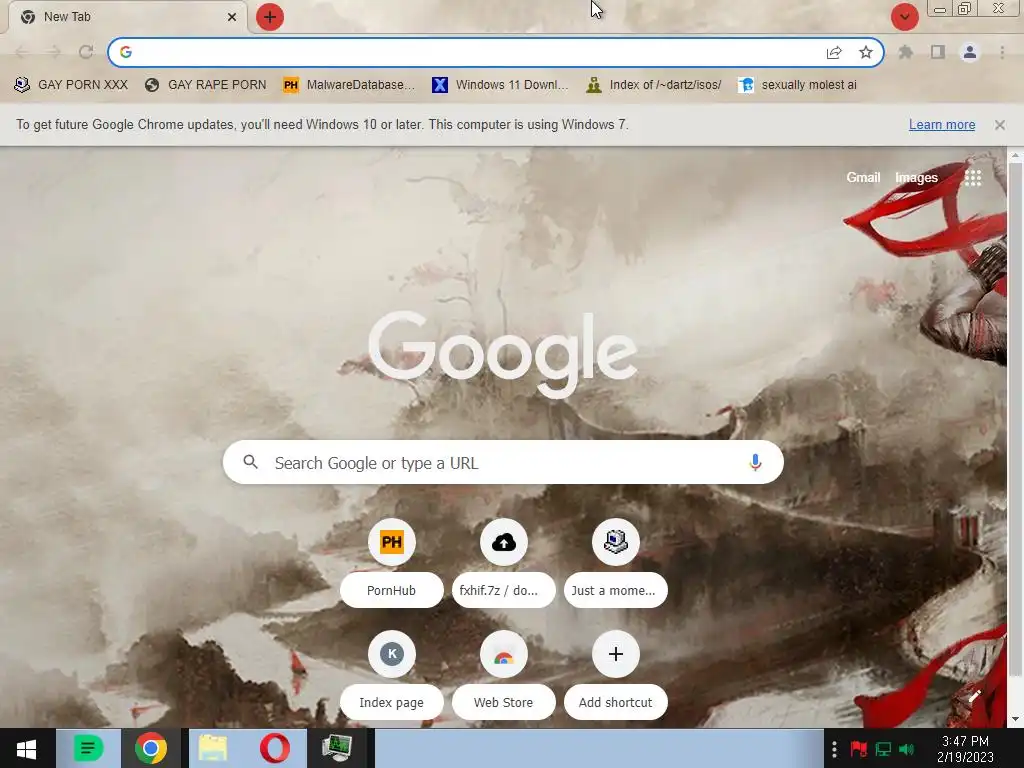Bookmark this tab with the star icon
The image size is (1024, 768).
[x=866, y=52]
